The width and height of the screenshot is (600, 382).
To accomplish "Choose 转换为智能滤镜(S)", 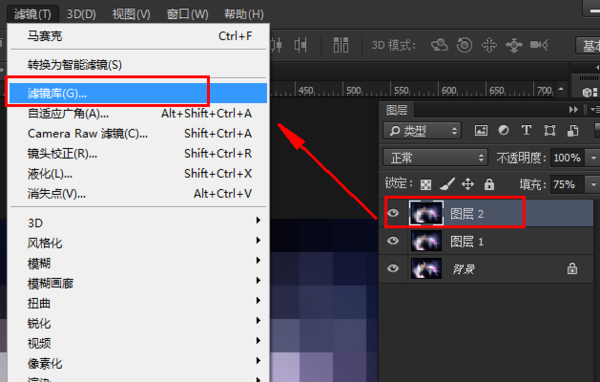I will [139, 65].
